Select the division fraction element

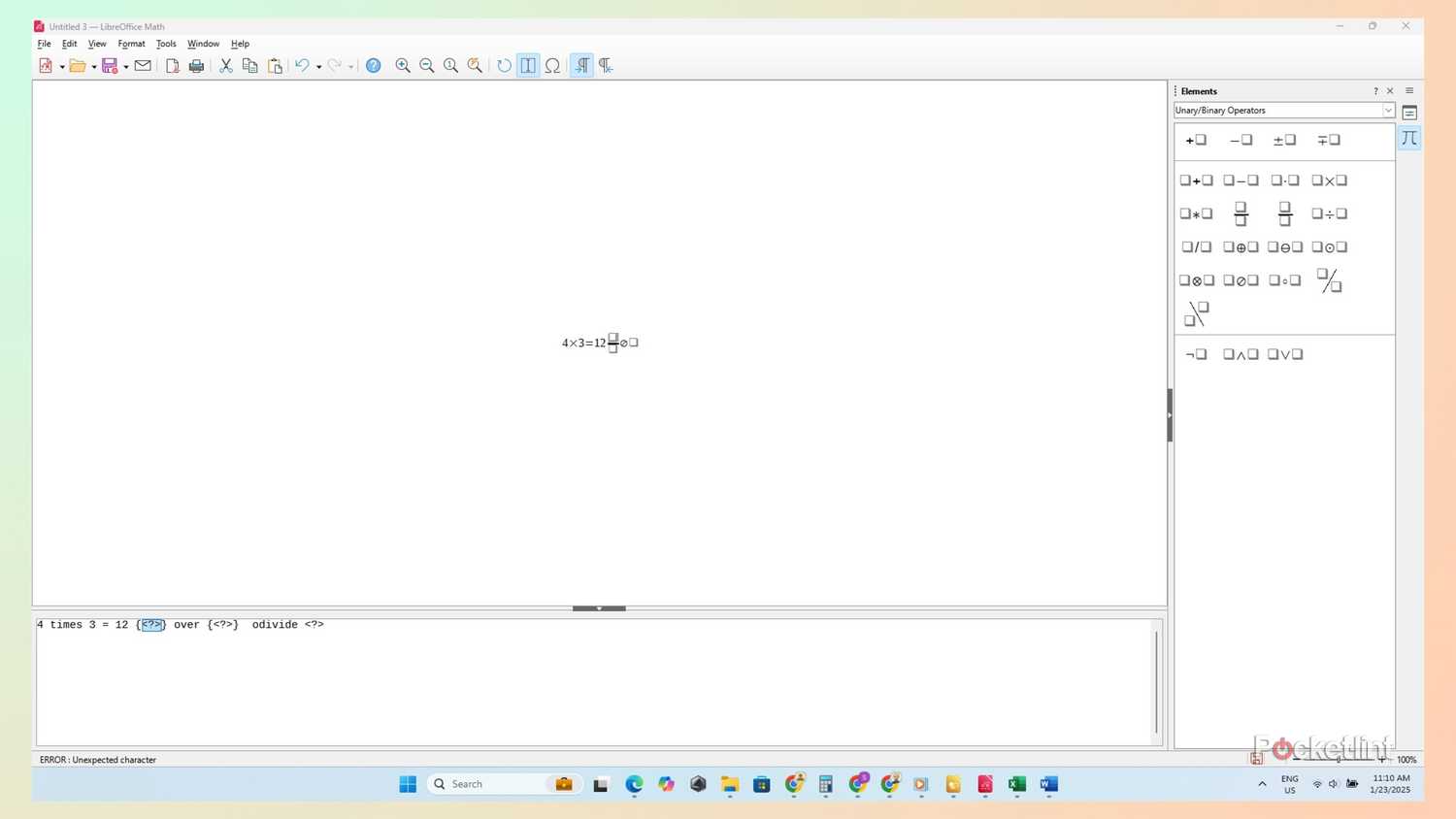pyautogui.click(x=1241, y=213)
